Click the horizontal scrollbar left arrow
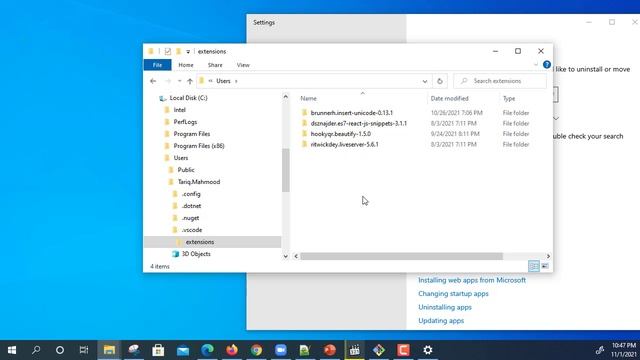Viewport: 640px width, 360px height. click(296, 256)
